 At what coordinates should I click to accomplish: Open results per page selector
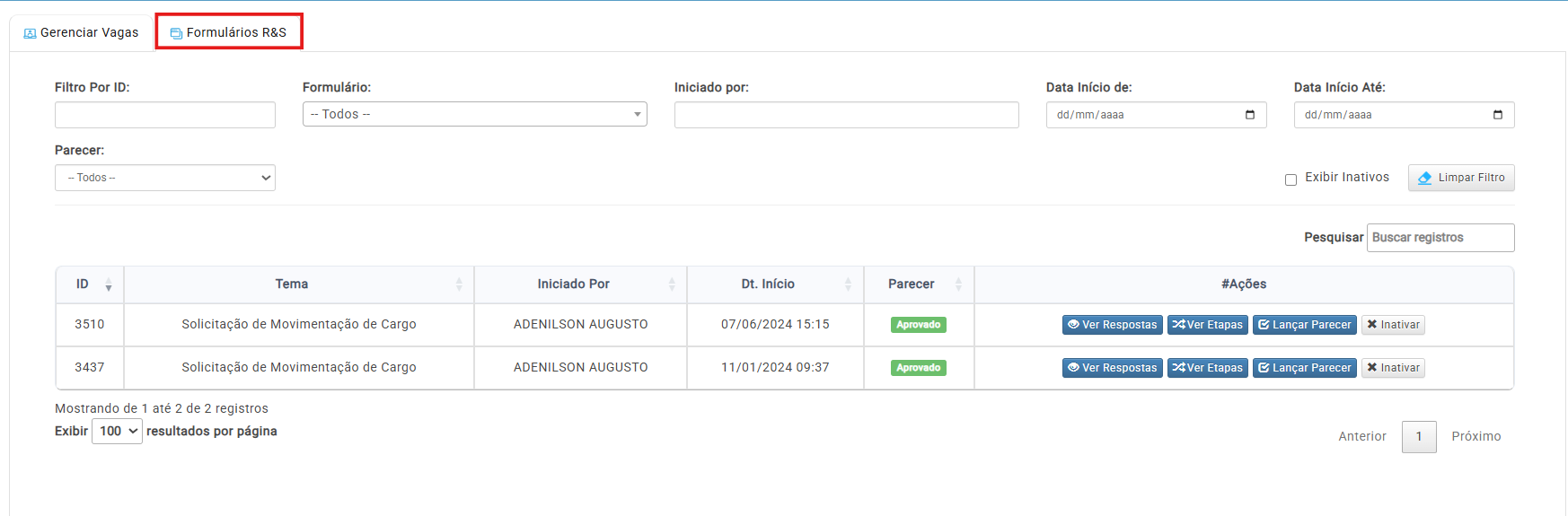point(117,432)
